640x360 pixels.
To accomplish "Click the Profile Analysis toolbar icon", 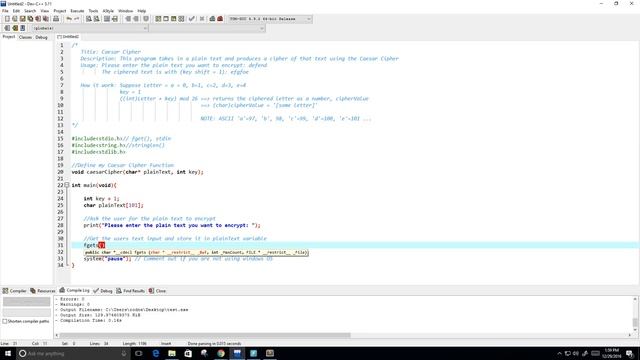I will pyautogui.click(x=212, y=19).
